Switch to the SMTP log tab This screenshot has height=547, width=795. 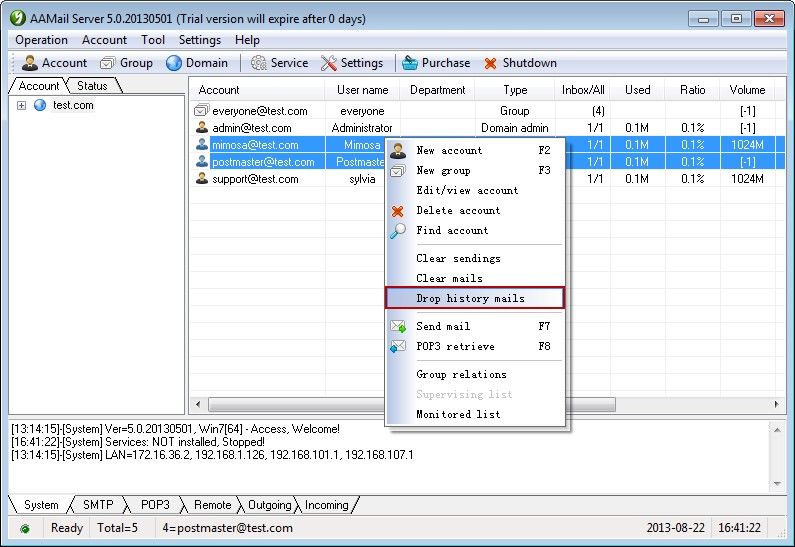(x=98, y=505)
